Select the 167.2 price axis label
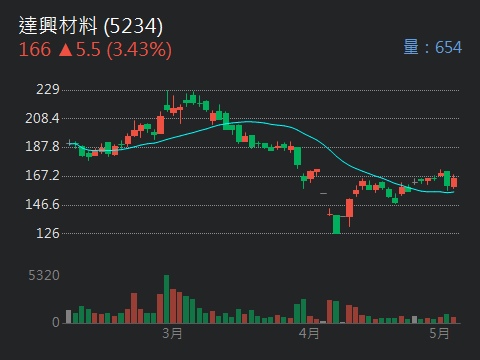Screen dimensions: 480x360 coord(42,175)
